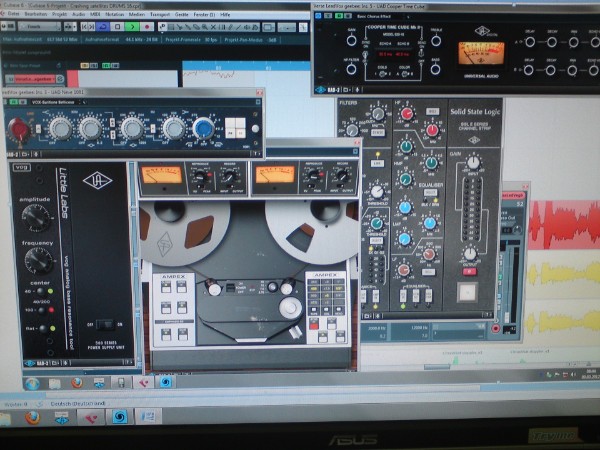The height and width of the screenshot is (450, 600).
Task: Click the inner Windows Start orb
Action: coord(32,383)
